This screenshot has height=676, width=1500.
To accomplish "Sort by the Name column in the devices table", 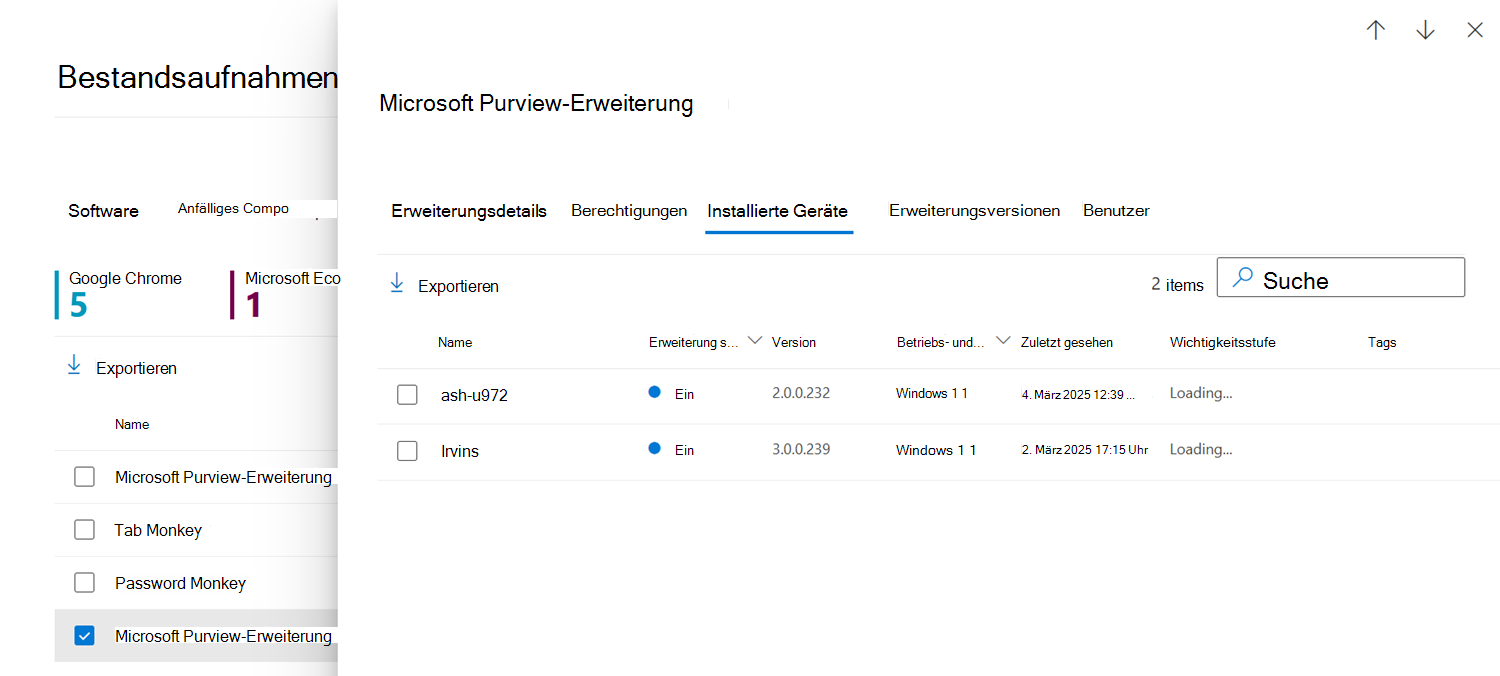I will (455, 342).
